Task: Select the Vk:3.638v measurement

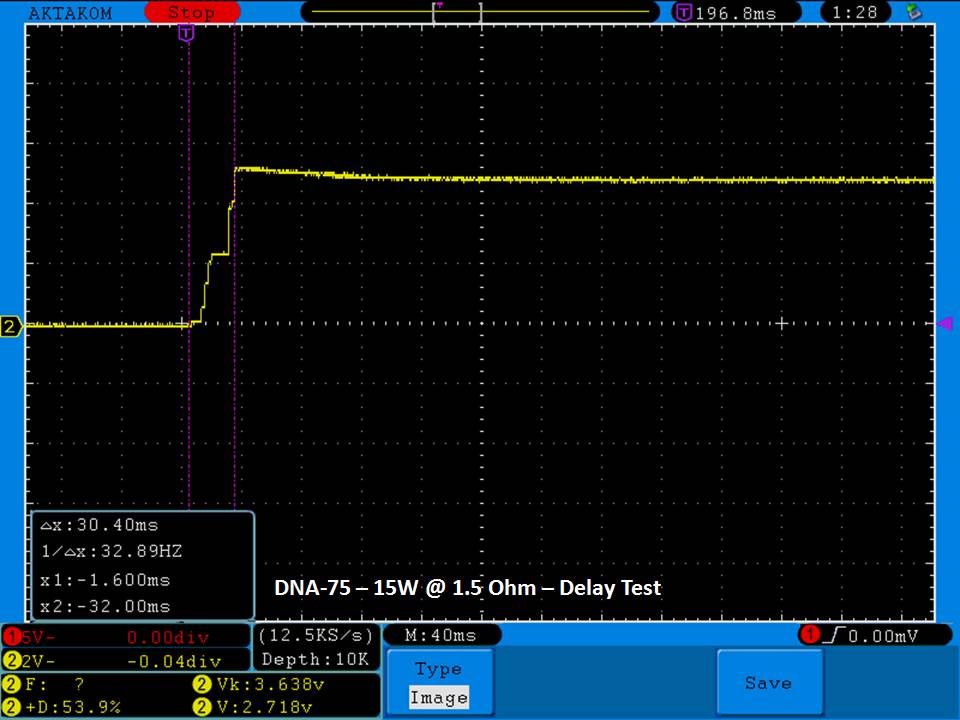Action: 265,685
